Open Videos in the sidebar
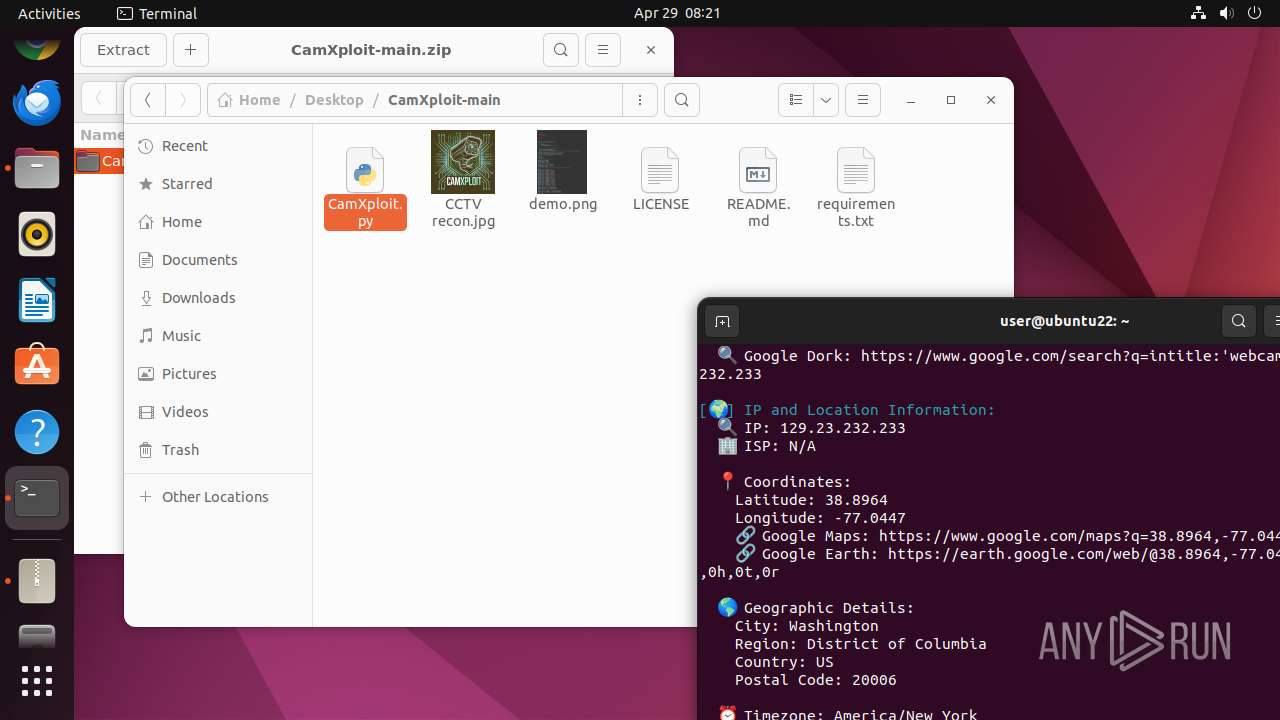The height and width of the screenshot is (720, 1280). click(218, 412)
